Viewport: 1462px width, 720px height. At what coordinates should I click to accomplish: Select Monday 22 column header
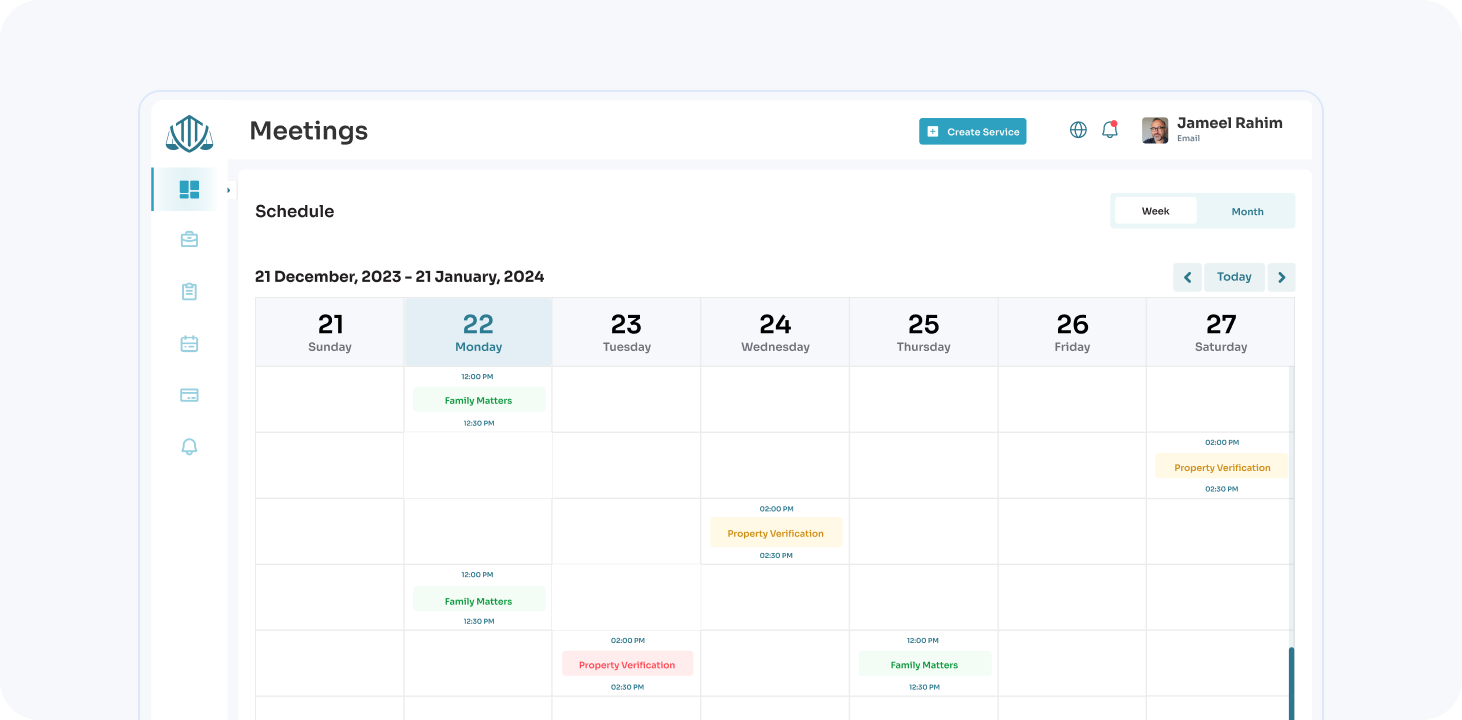click(478, 332)
